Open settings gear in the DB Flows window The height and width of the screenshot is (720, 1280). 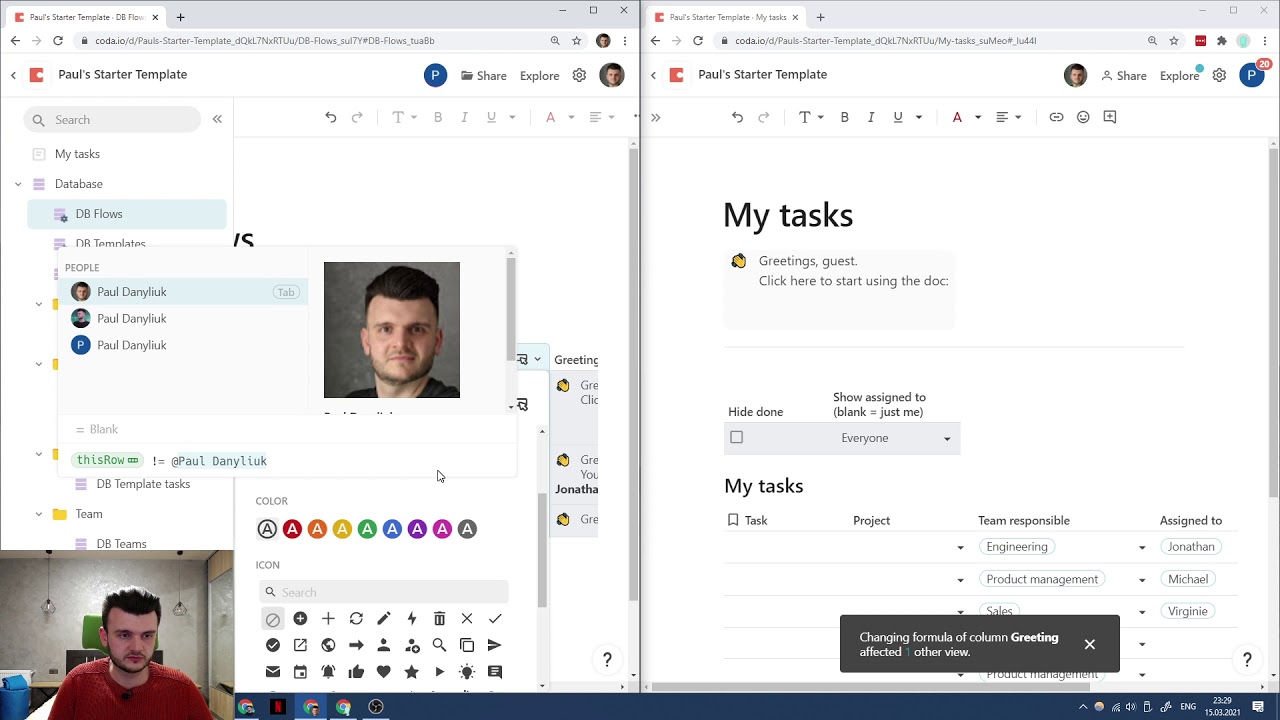(x=579, y=75)
